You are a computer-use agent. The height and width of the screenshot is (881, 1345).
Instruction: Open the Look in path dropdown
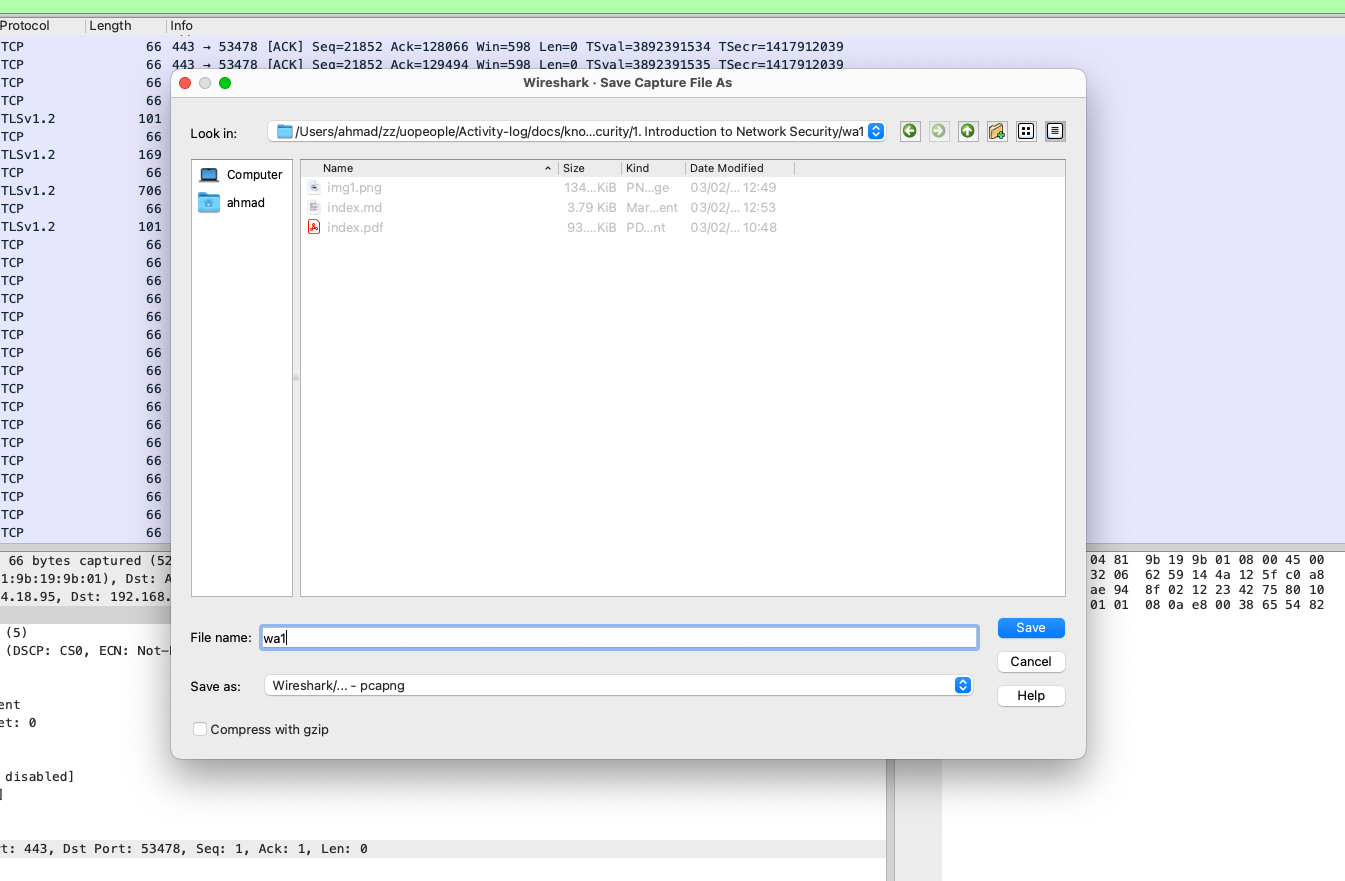tap(576, 131)
